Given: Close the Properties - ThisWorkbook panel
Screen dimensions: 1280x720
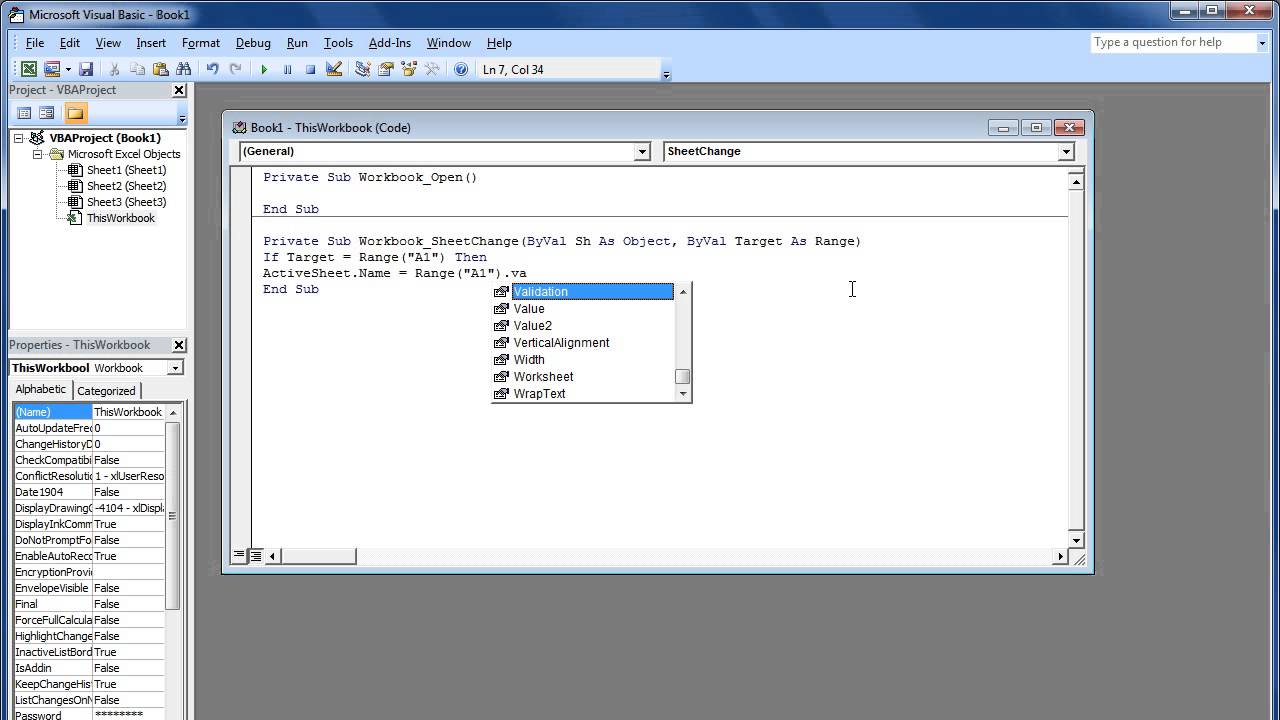Looking at the screenshot, I should pyautogui.click(x=179, y=345).
